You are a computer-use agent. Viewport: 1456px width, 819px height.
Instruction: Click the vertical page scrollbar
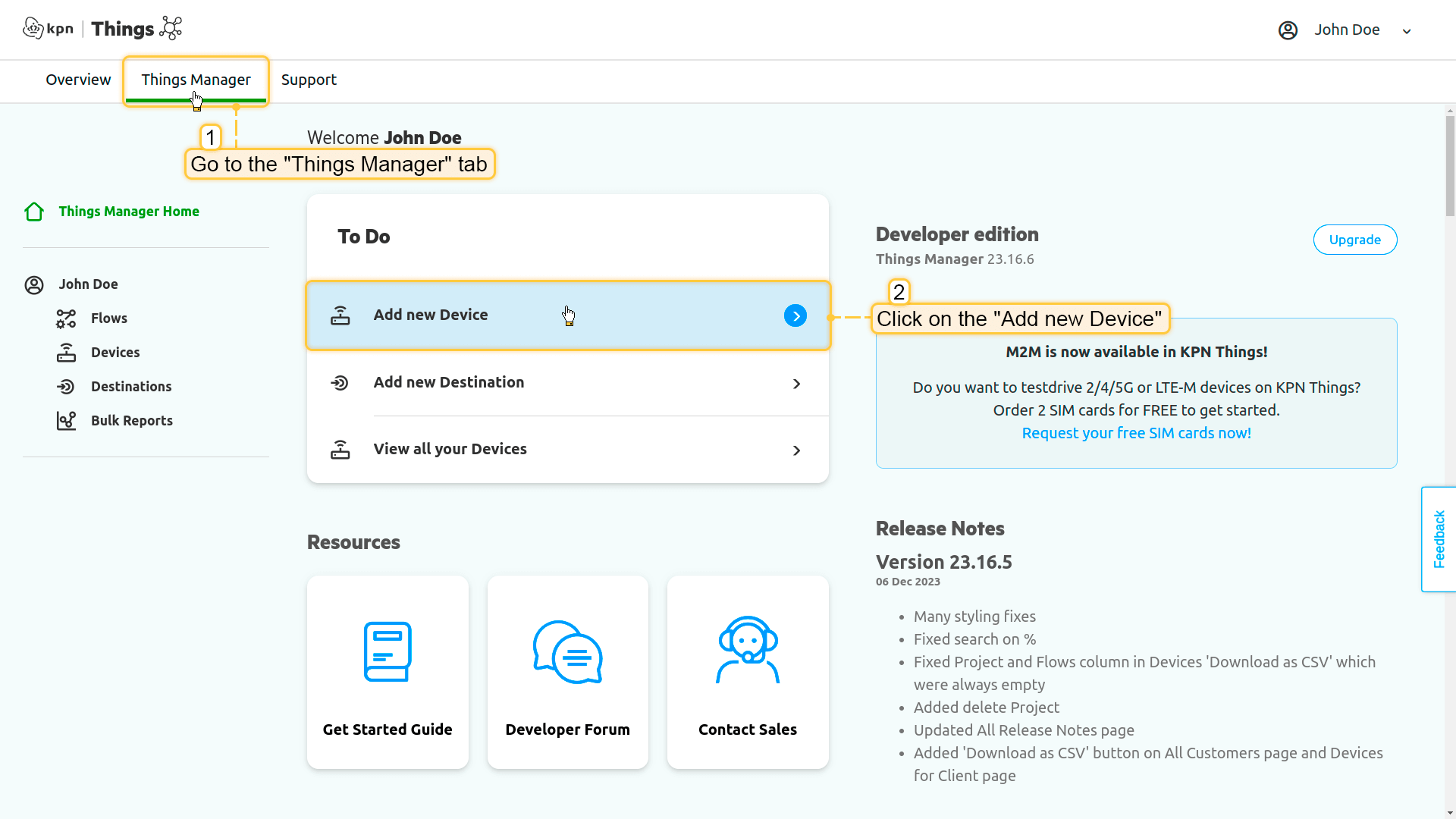1450,167
